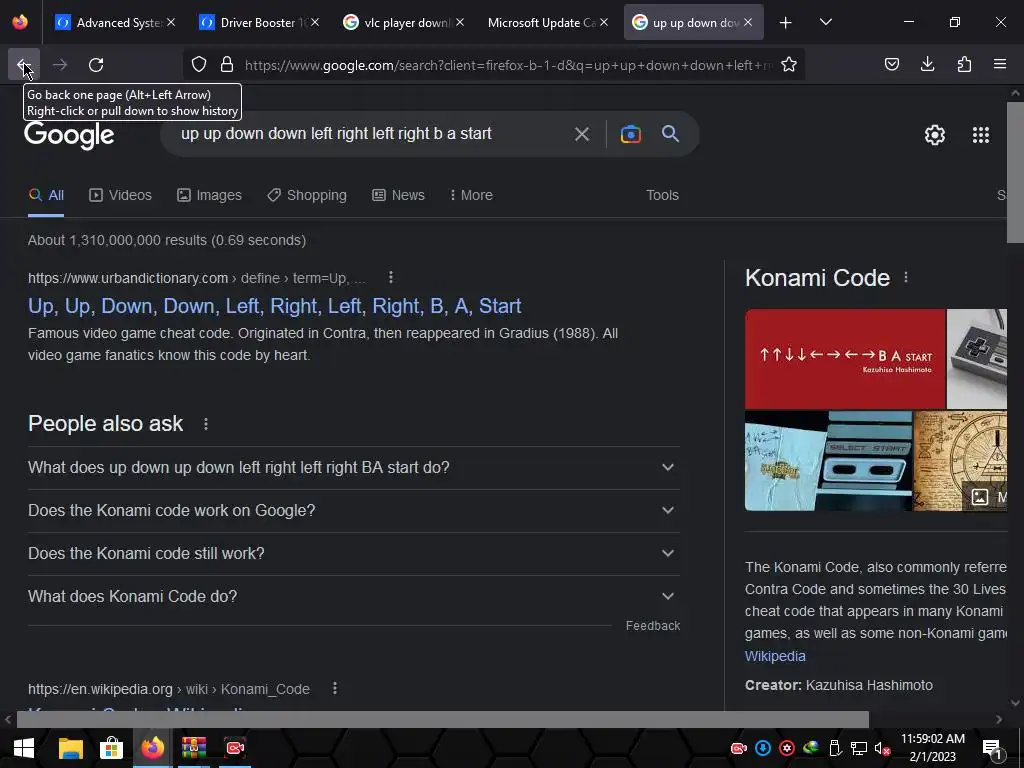This screenshot has height=768, width=1024.
Task: Open Microsoft Store from taskbar
Action: [112, 748]
